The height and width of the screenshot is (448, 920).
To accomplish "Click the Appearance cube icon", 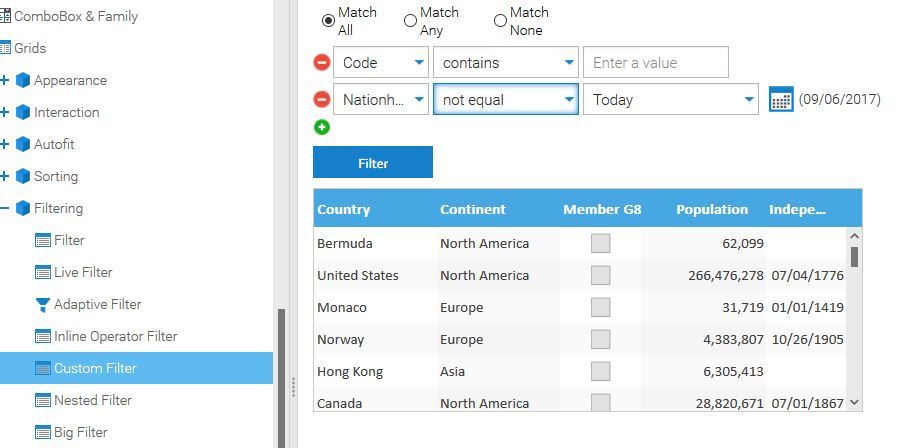I will tap(23, 80).
